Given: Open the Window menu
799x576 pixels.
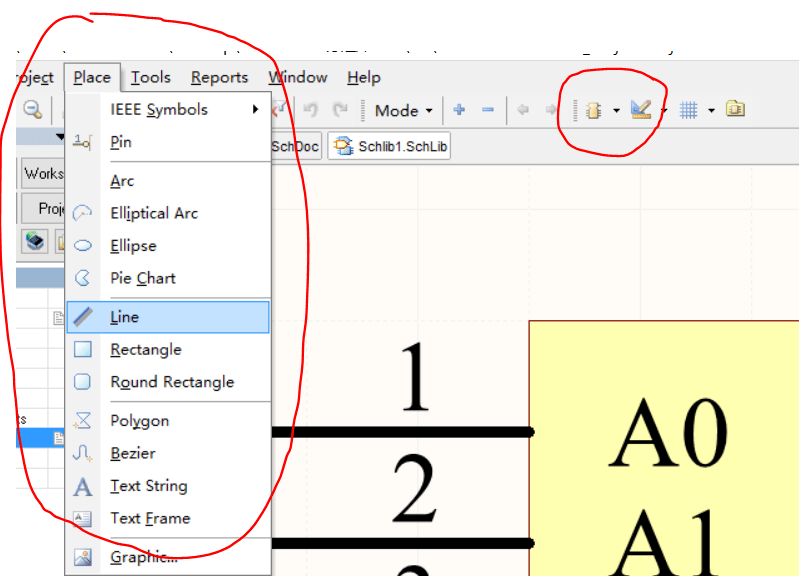Looking at the screenshot, I should (298, 77).
